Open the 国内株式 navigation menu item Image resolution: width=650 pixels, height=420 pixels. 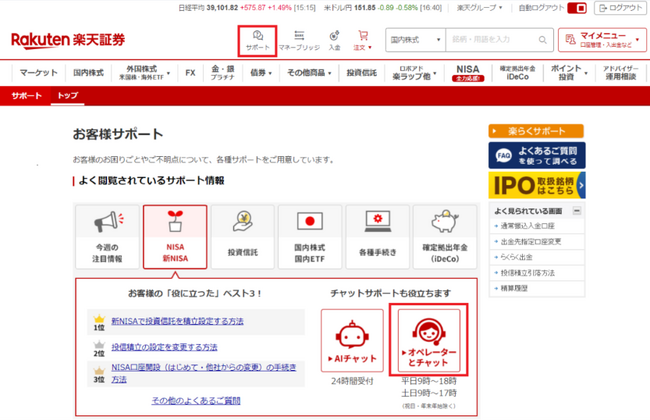pos(88,73)
